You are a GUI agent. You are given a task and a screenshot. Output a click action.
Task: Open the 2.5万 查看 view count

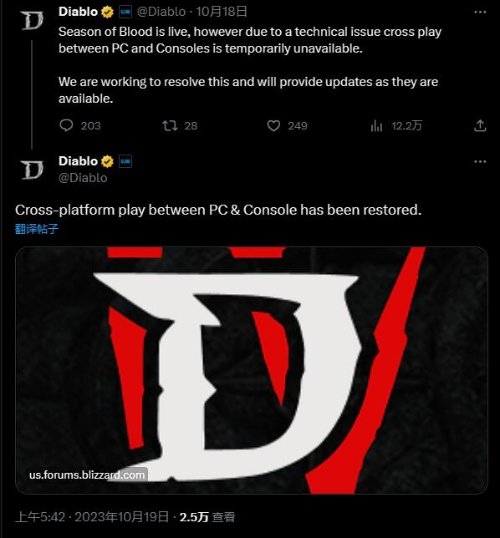207,517
